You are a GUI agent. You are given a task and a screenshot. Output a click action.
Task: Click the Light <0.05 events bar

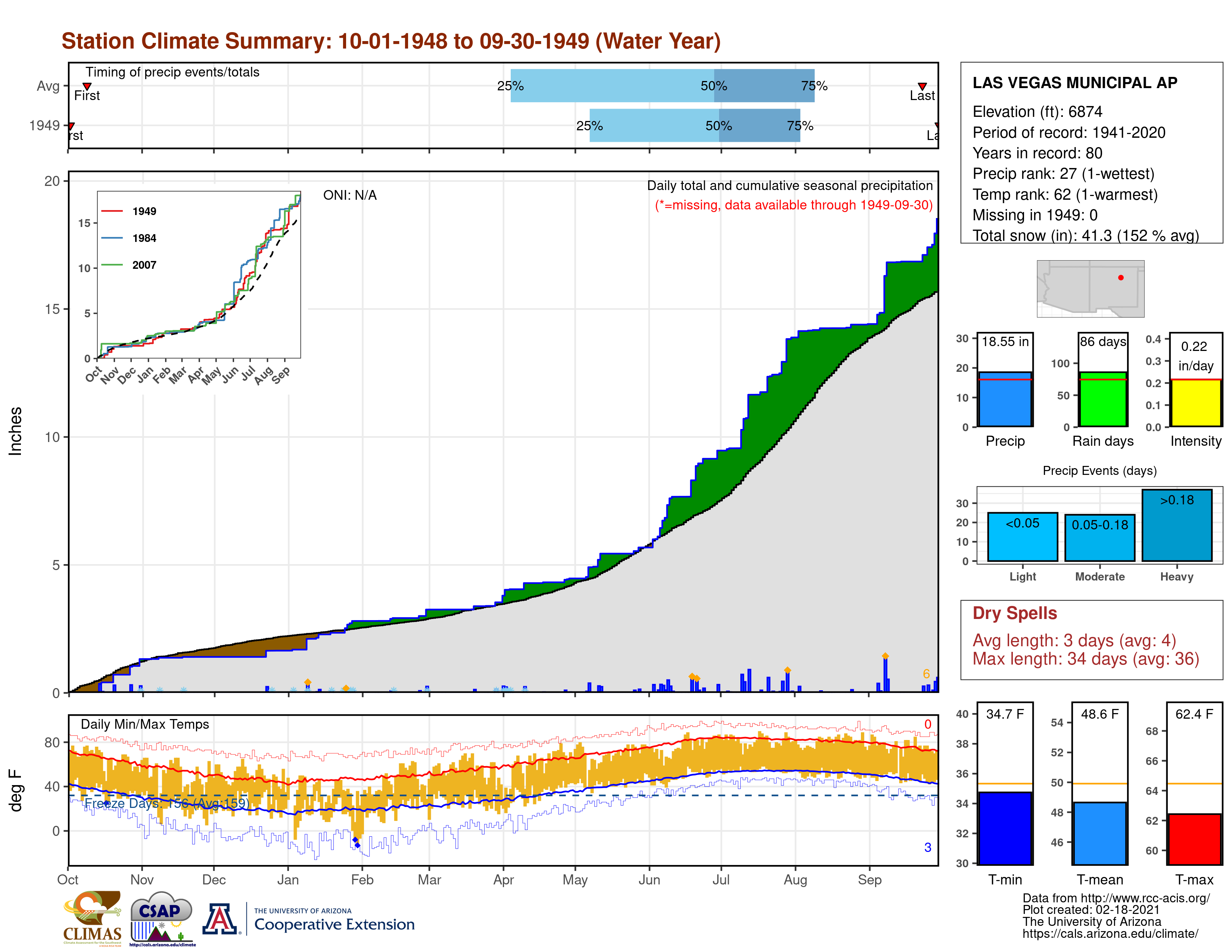(x=1023, y=536)
